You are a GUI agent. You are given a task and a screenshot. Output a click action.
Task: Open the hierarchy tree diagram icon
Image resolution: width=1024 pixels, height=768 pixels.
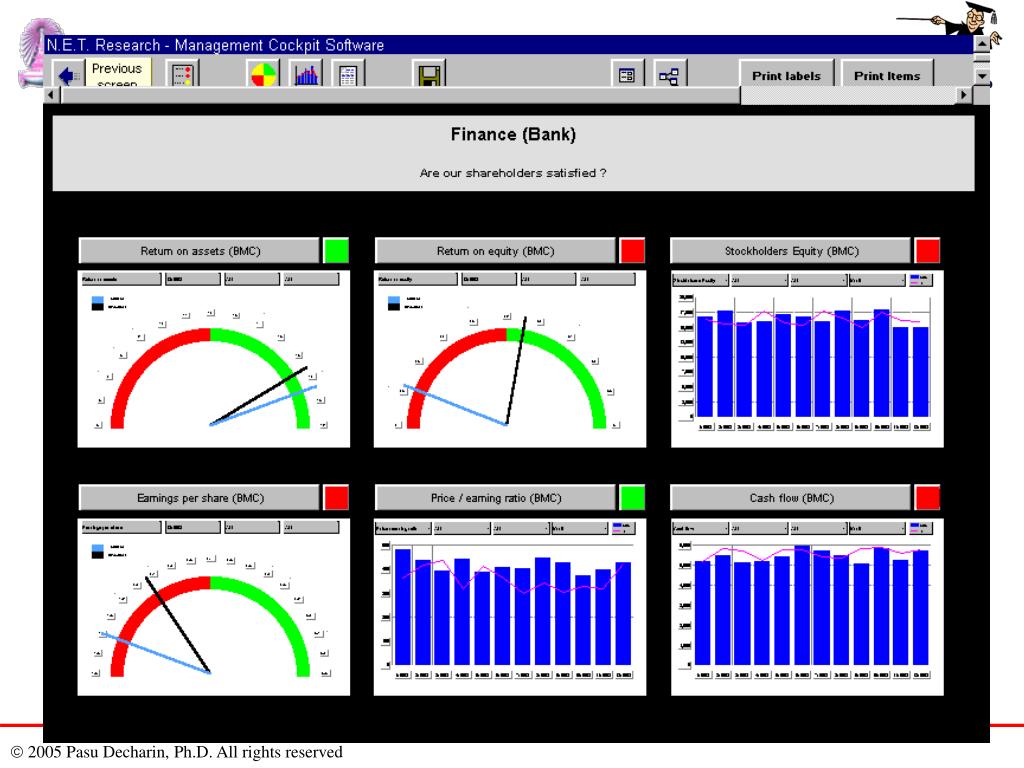coord(669,75)
